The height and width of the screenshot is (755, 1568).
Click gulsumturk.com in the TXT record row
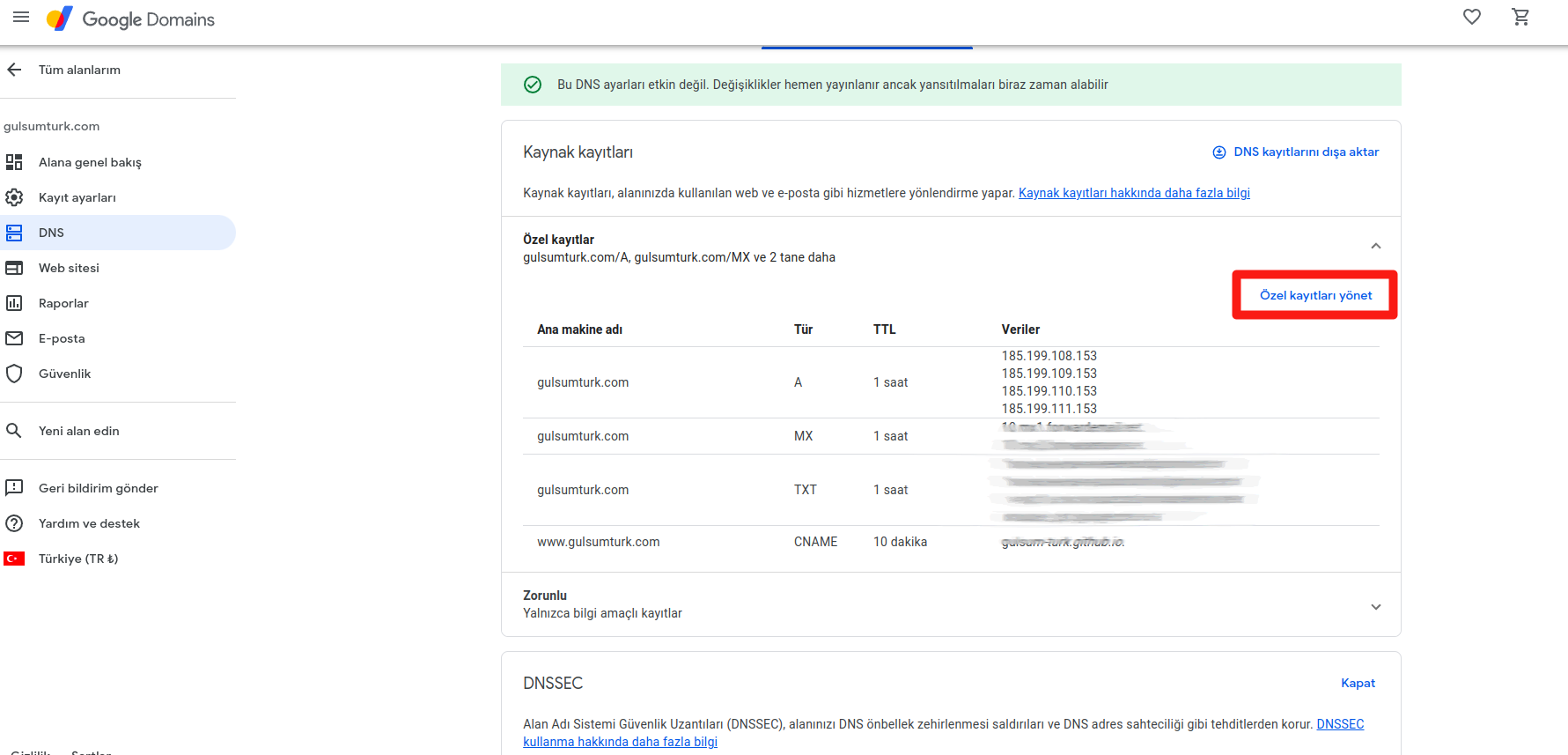click(583, 490)
